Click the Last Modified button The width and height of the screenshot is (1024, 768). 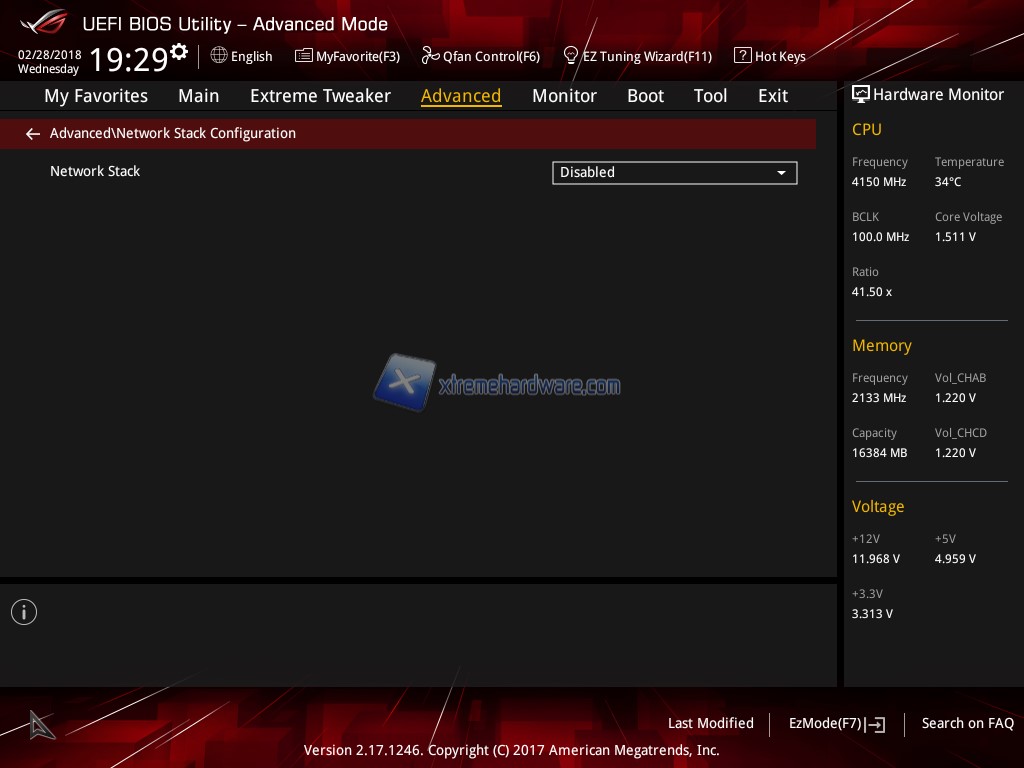(x=710, y=724)
